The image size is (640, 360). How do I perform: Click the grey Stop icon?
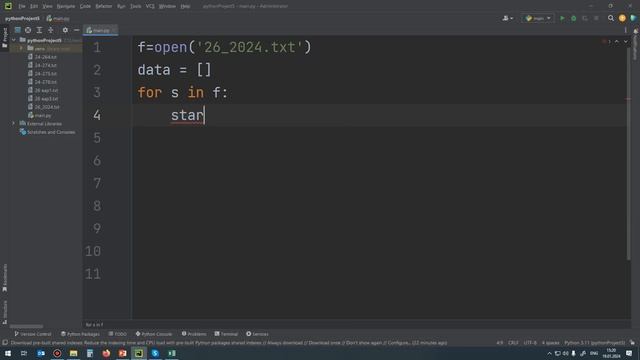596,18
